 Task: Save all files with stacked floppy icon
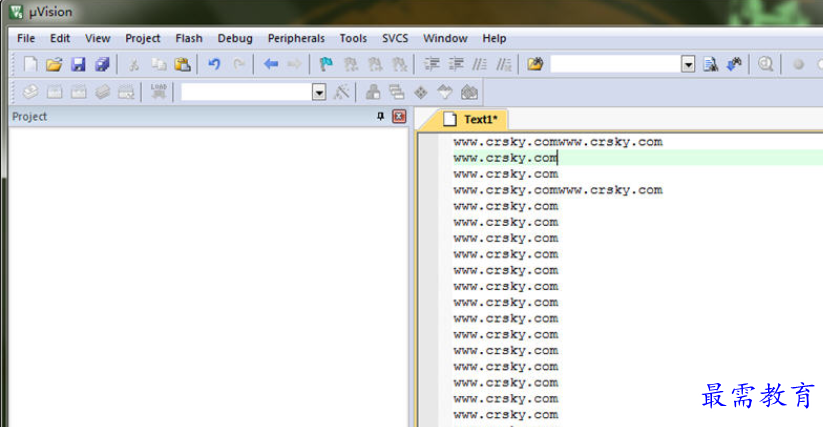coord(102,65)
